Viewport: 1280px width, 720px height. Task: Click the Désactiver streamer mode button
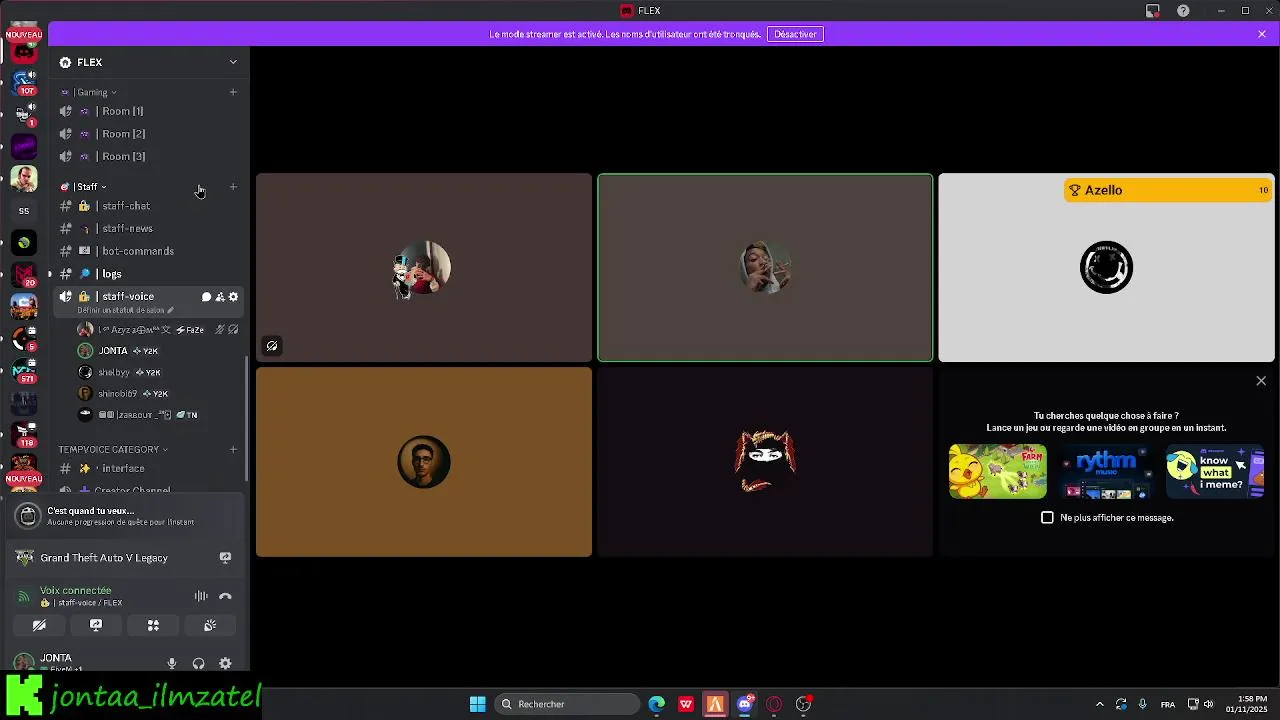795,34
